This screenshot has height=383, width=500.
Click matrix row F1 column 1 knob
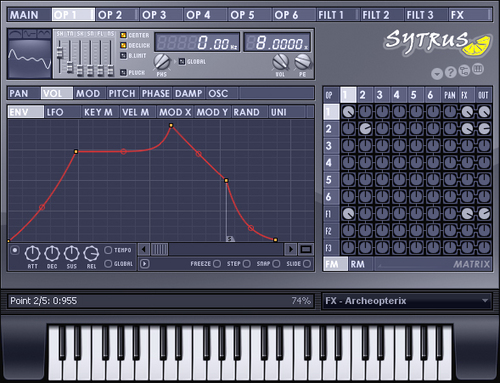coord(348,213)
